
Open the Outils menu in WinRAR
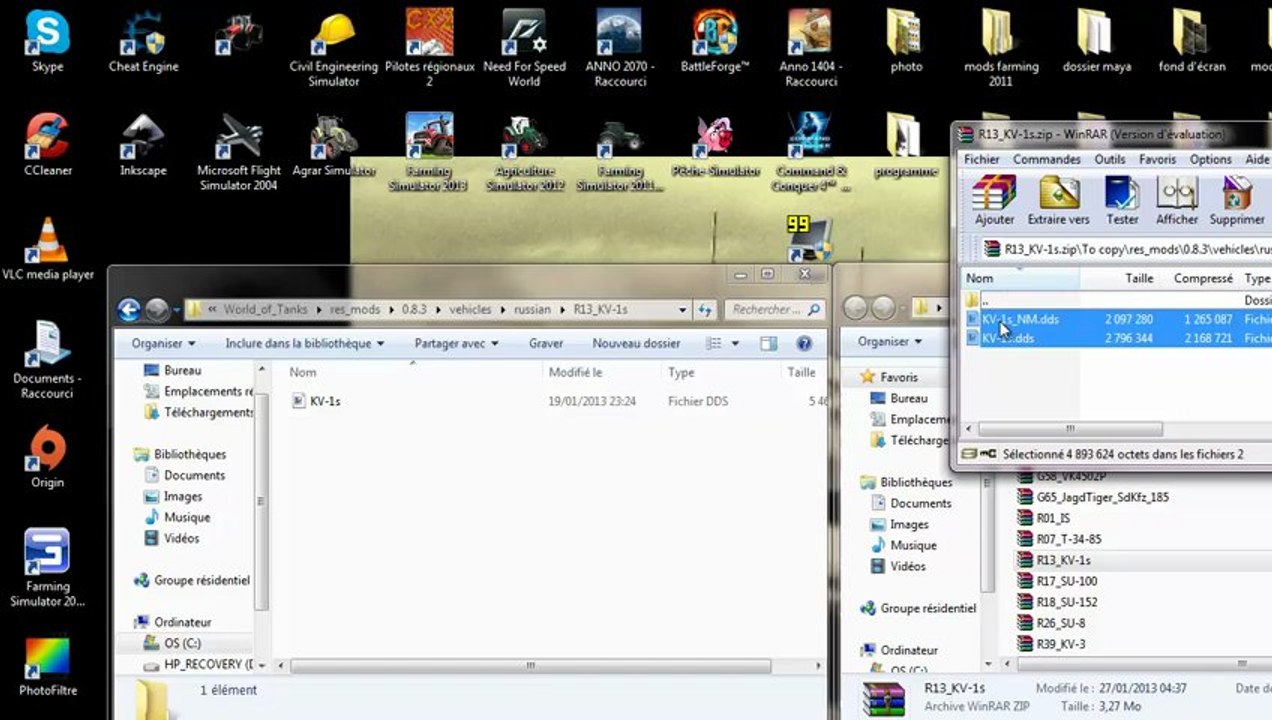[1110, 159]
